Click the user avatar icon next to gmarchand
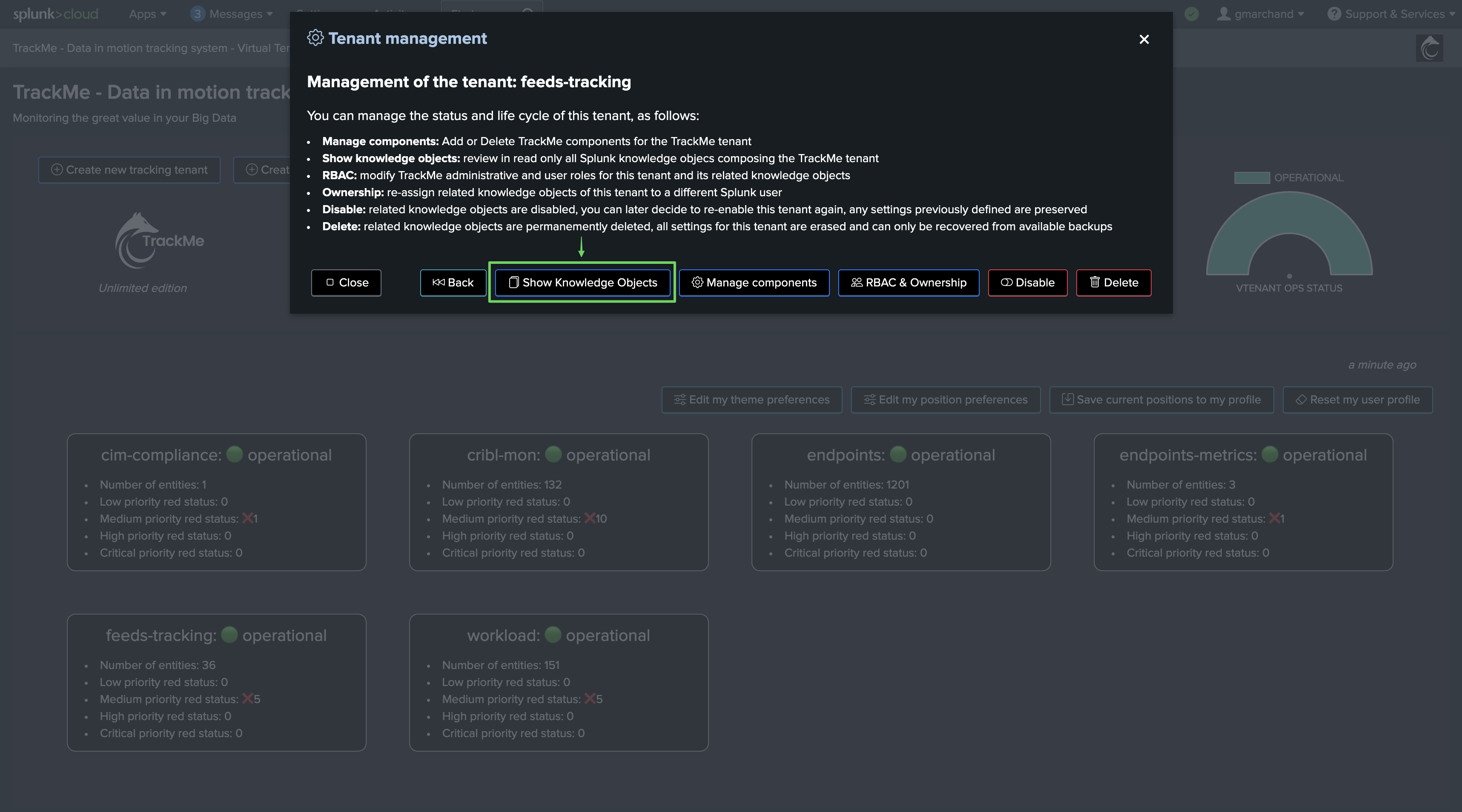Viewport: 1462px width, 812px height. tap(1224, 14)
